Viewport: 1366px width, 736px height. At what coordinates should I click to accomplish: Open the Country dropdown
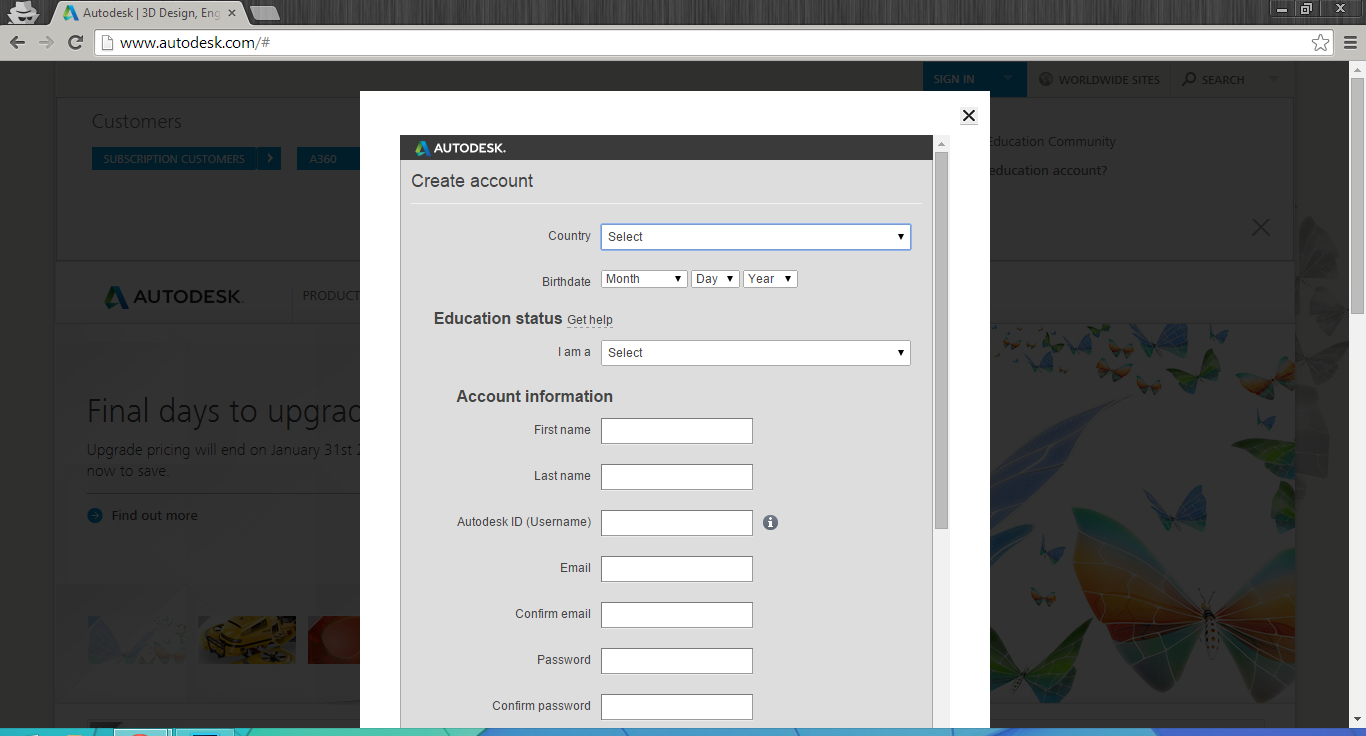click(756, 237)
